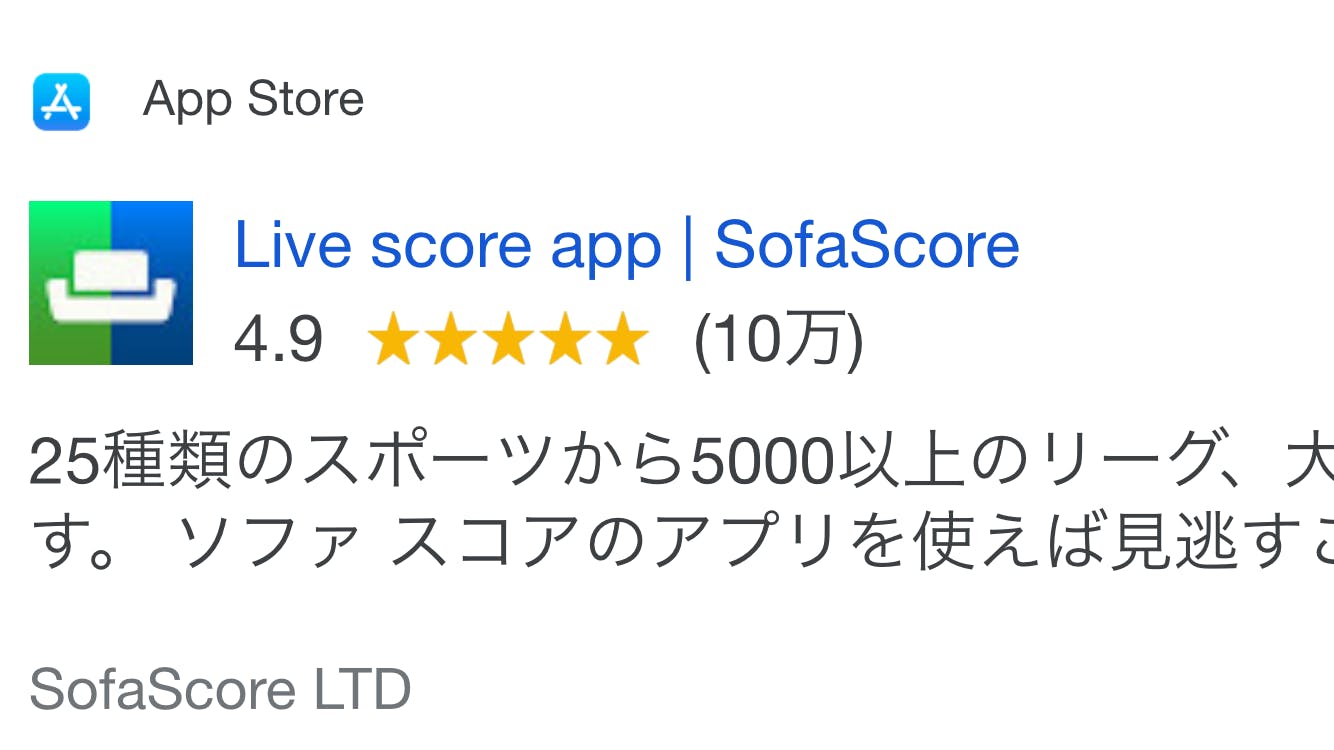Click the fourth gold rating star

pos(565,339)
